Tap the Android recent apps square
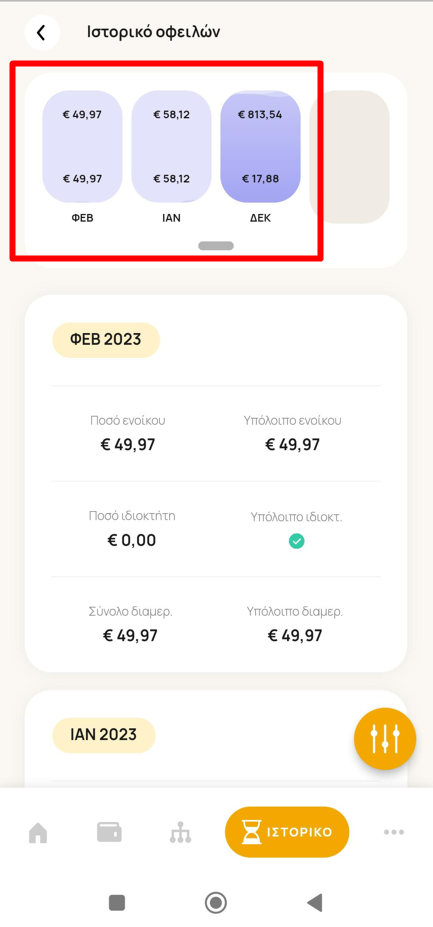This screenshot has width=433, height=927. pyautogui.click(x=117, y=903)
